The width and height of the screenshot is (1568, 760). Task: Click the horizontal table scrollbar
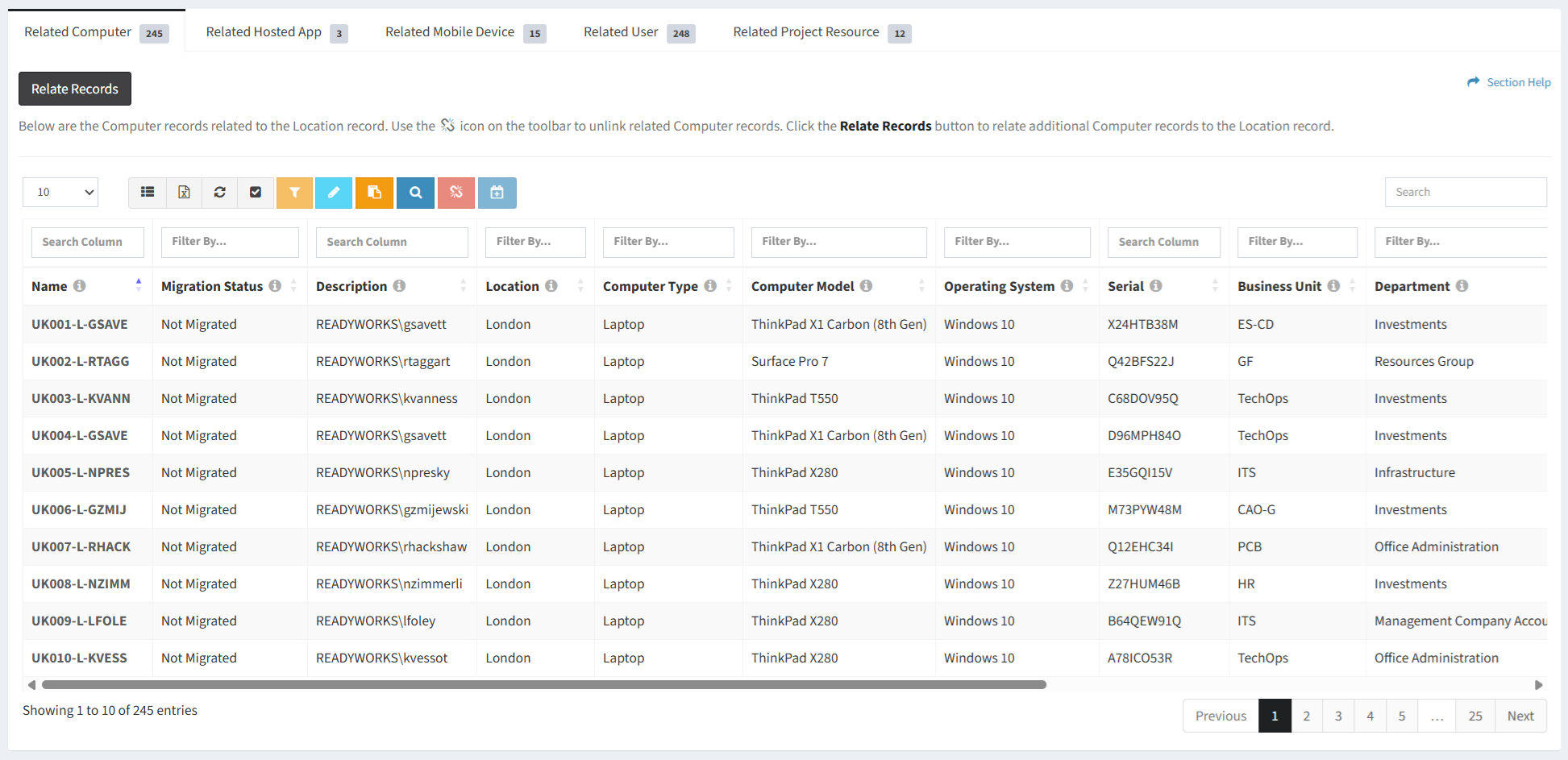[x=544, y=685]
